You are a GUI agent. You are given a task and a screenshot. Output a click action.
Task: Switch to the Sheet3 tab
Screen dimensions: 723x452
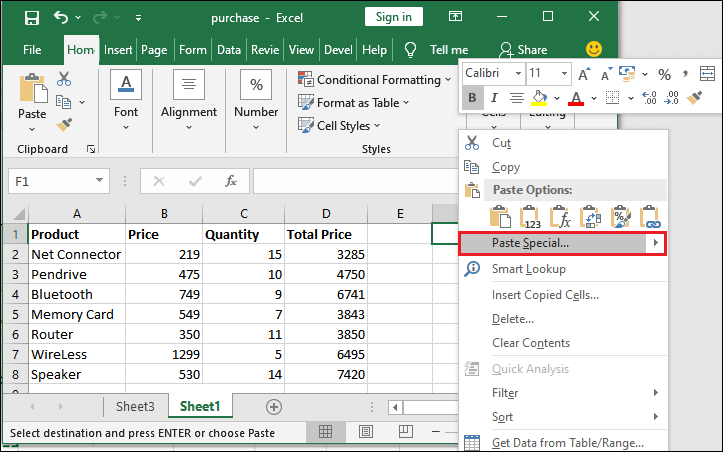coord(135,407)
